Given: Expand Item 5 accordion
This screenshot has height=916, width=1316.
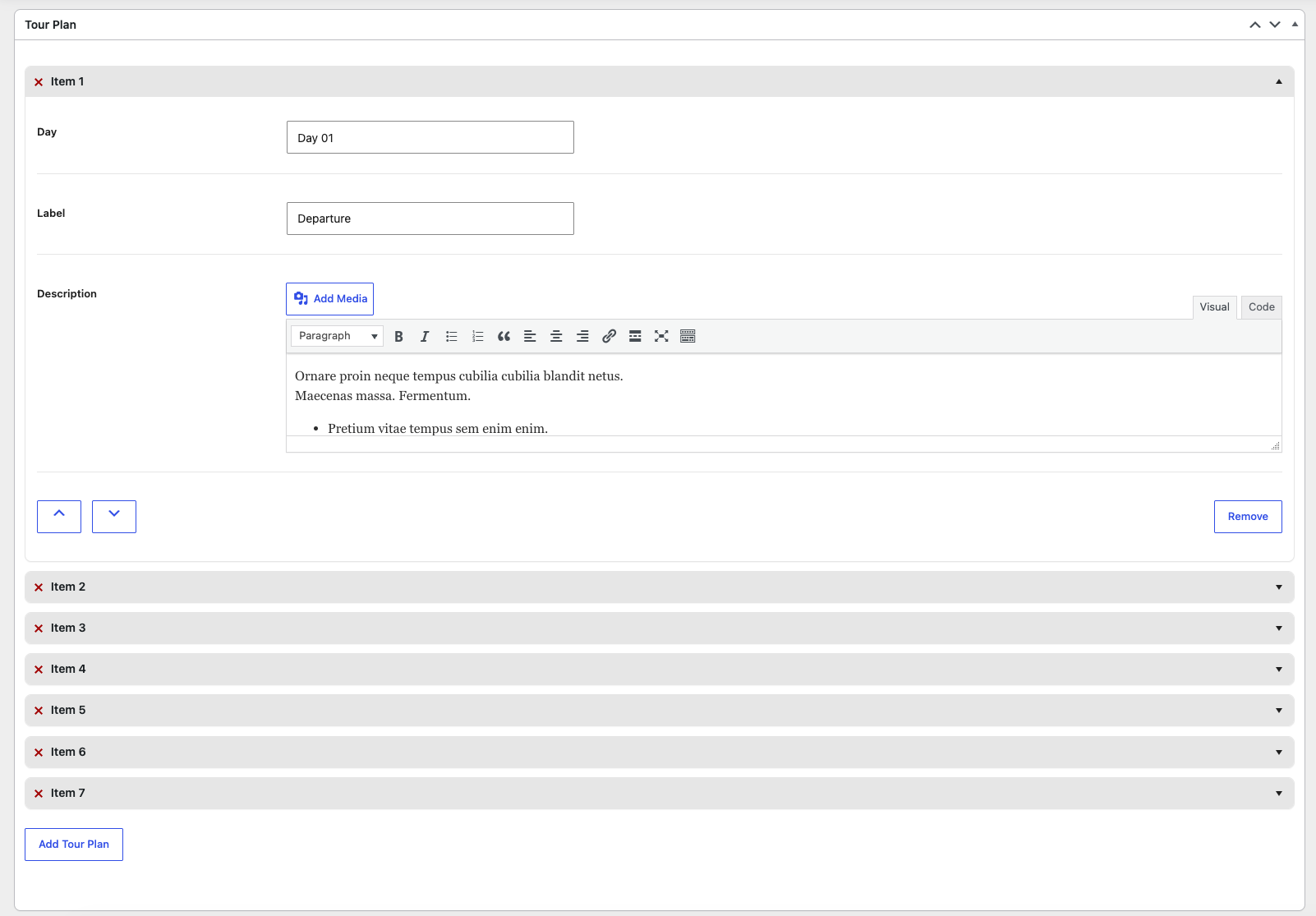Looking at the screenshot, I should [x=1279, y=711].
